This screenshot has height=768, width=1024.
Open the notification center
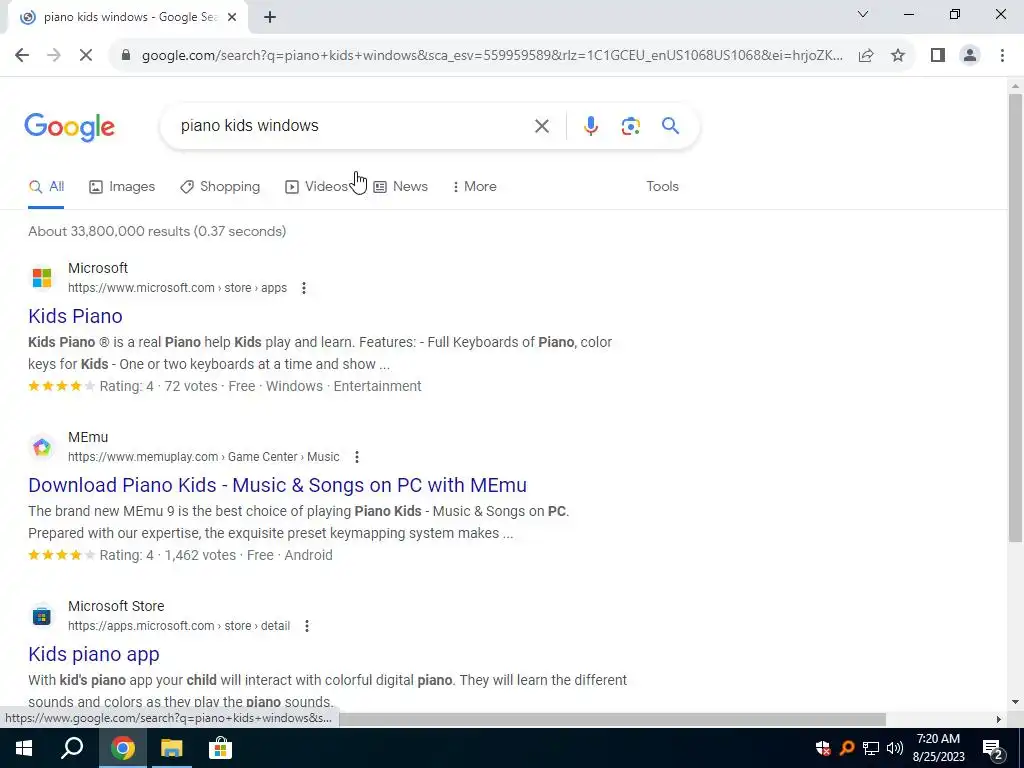pyautogui.click(x=993, y=749)
